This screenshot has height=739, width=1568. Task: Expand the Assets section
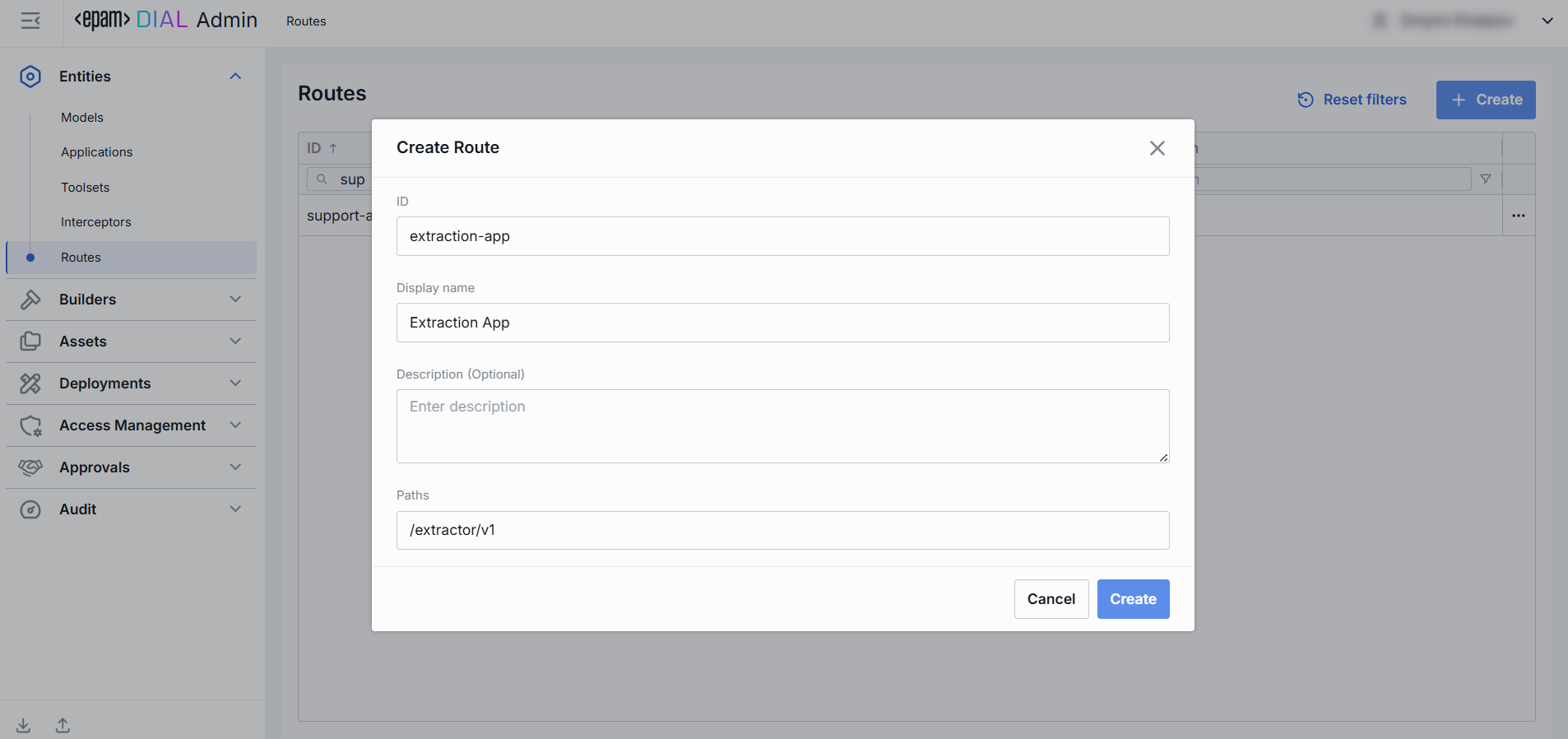(235, 342)
